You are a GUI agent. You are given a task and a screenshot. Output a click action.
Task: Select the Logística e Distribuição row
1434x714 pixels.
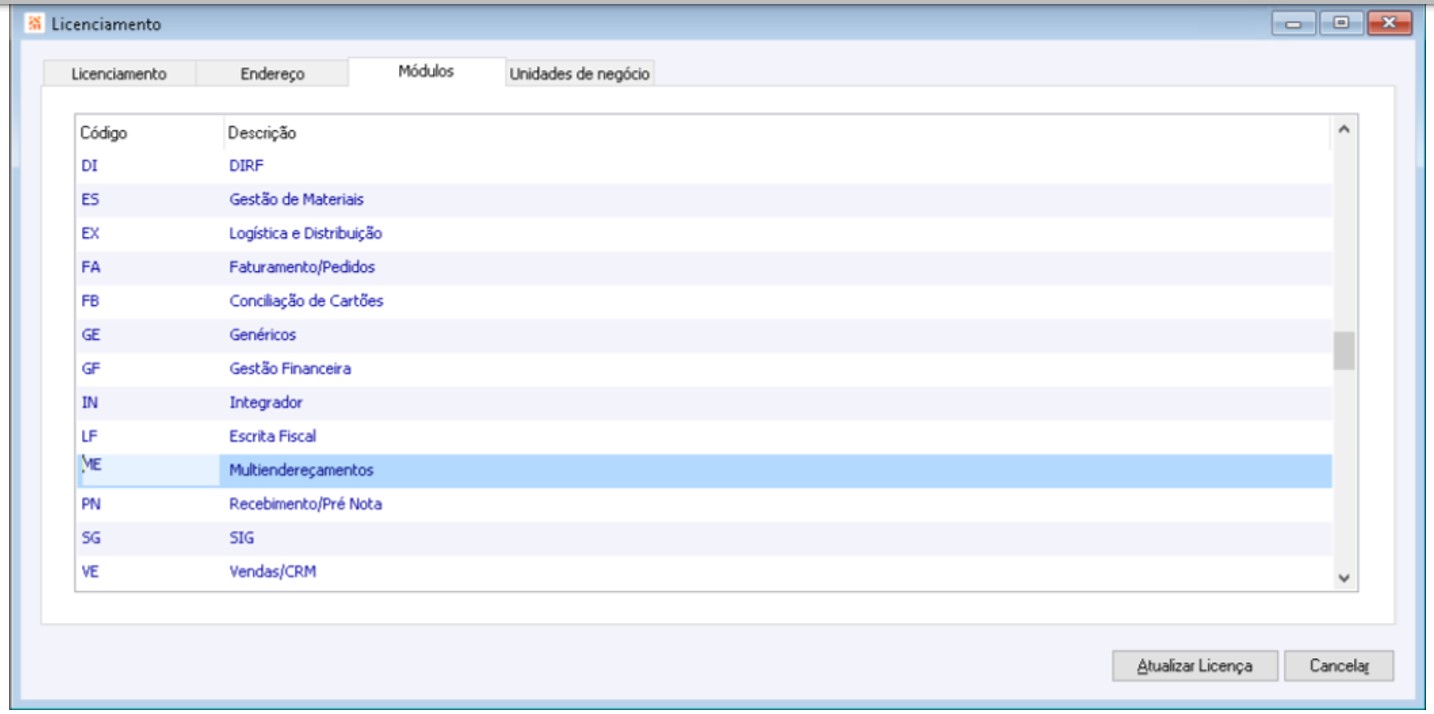click(x=704, y=235)
